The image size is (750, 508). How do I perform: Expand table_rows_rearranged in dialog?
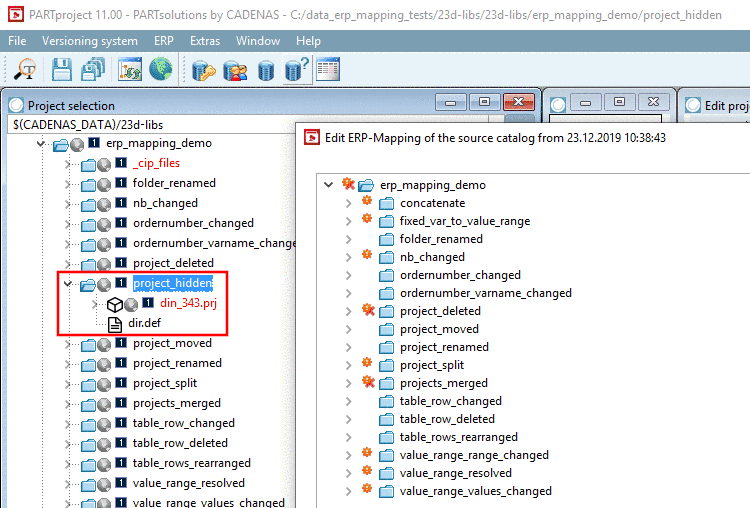(x=349, y=437)
